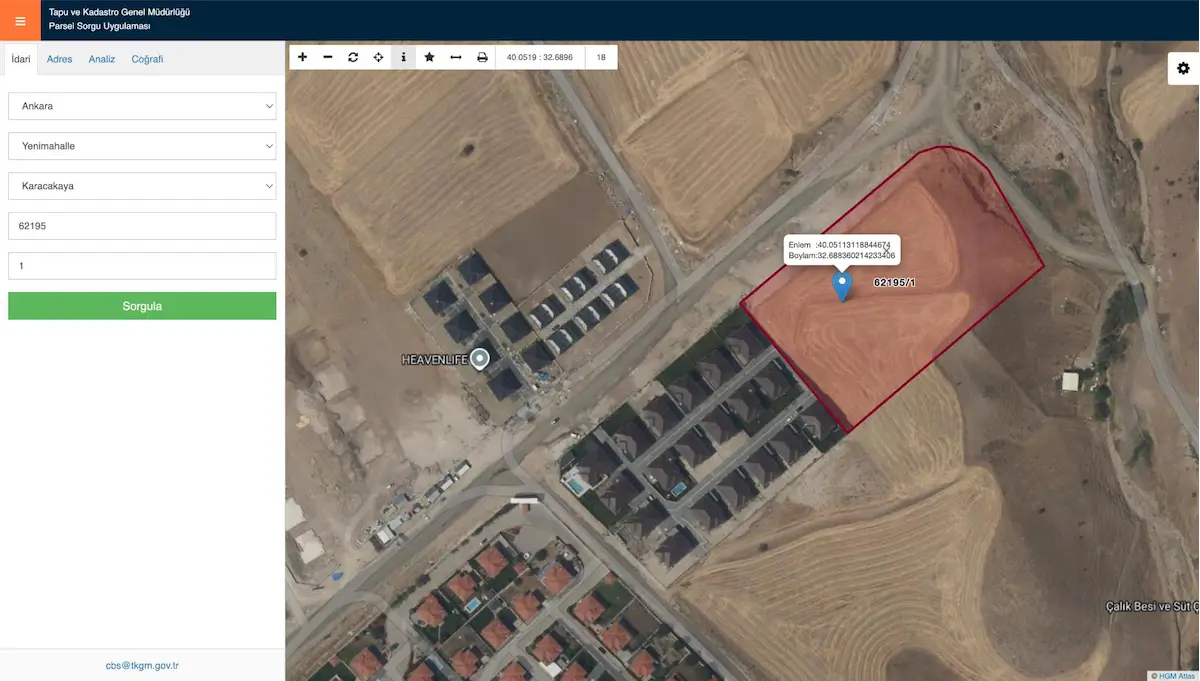Toggle the info tool icon
Image resolution: width=1200 pixels, height=681 pixels.
point(403,57)
